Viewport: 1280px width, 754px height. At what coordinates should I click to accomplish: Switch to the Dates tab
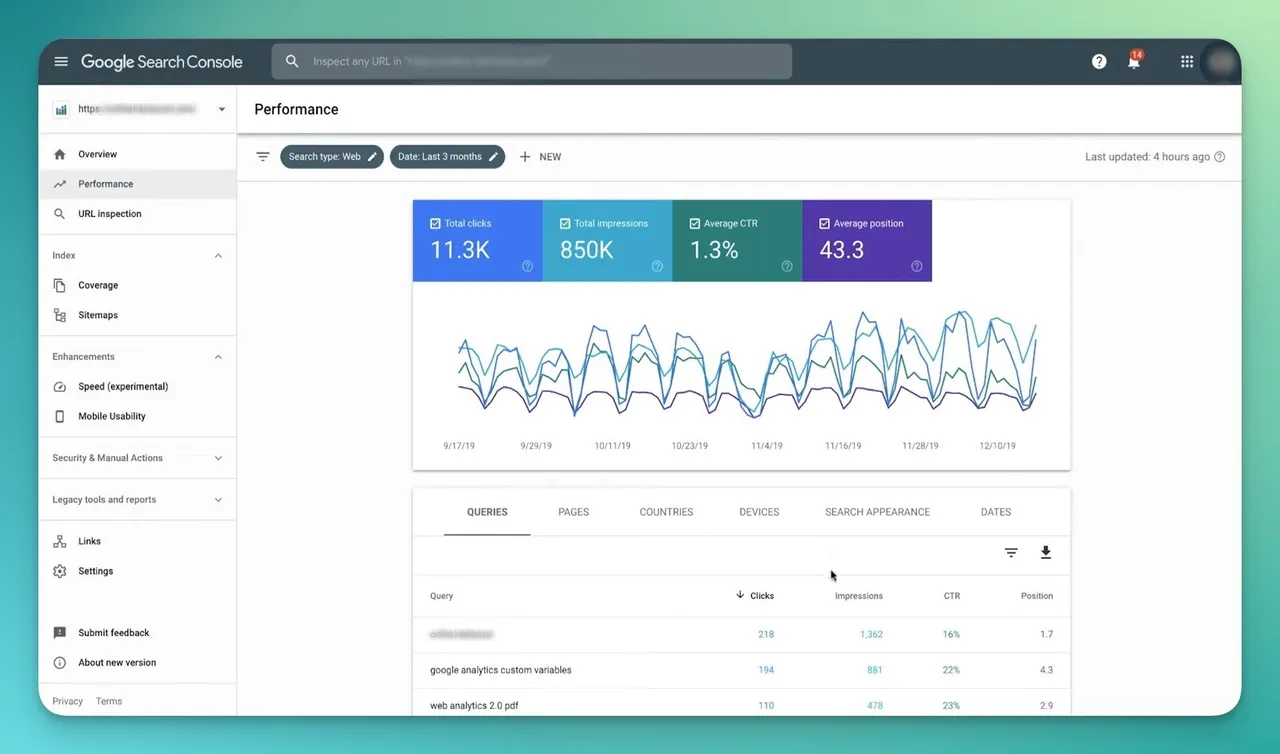pos(996,512)
